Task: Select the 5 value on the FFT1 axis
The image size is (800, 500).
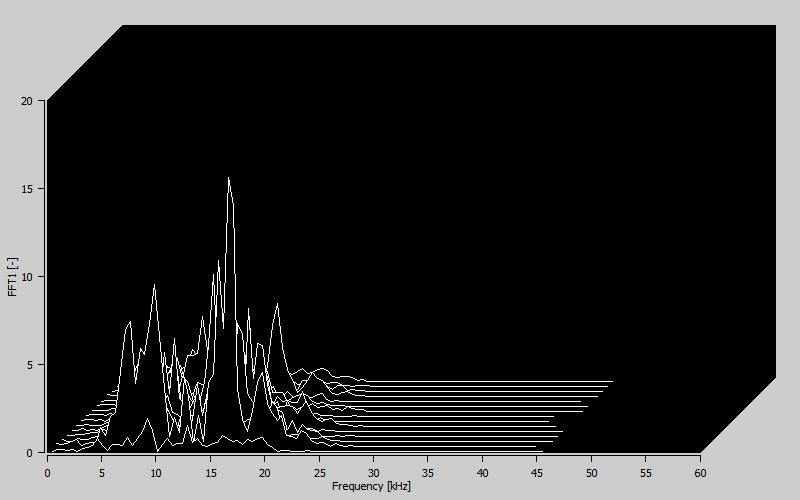Action: [x=30, y=365]
